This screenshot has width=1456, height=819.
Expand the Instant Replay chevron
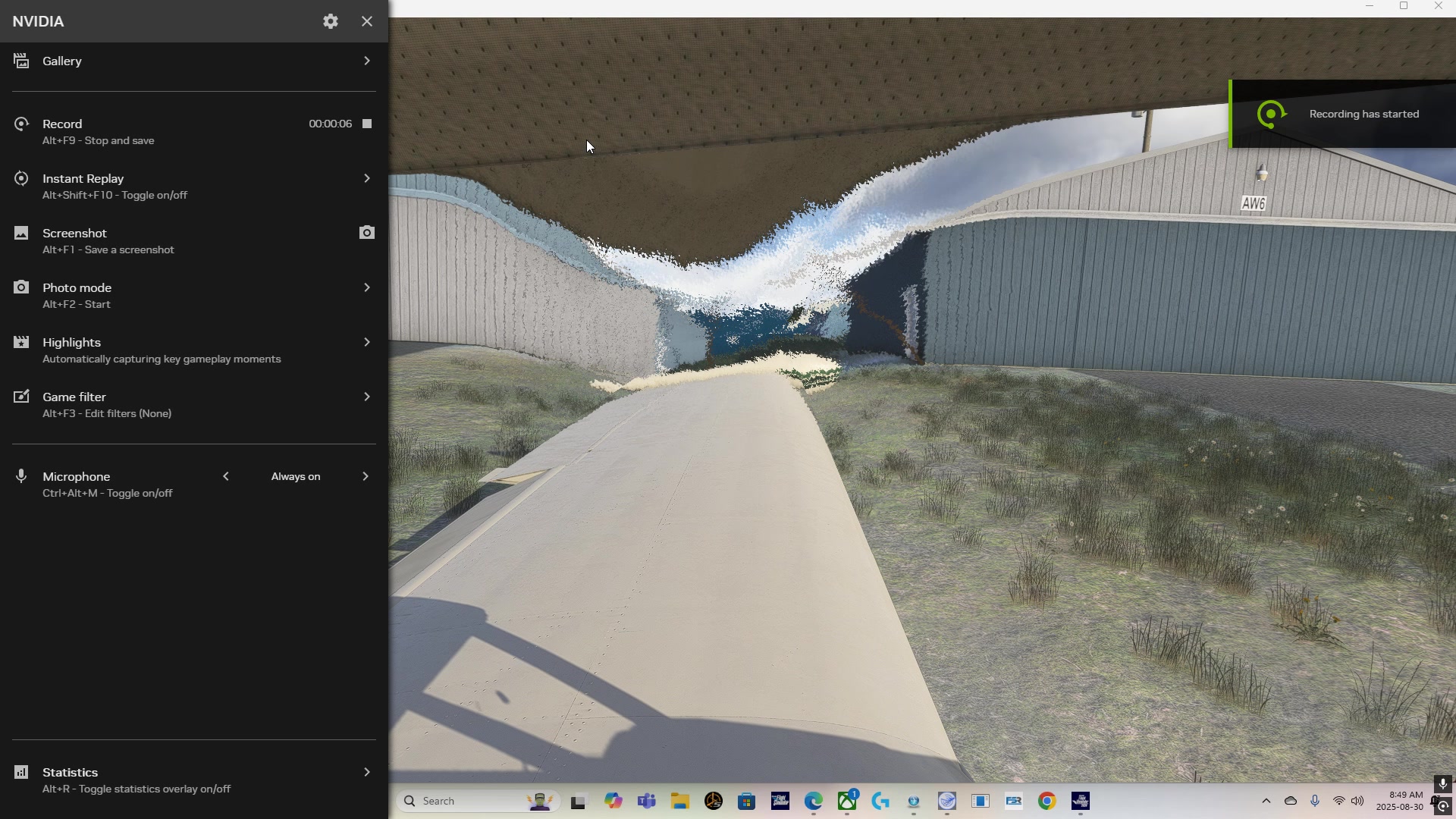pos(367,178)
